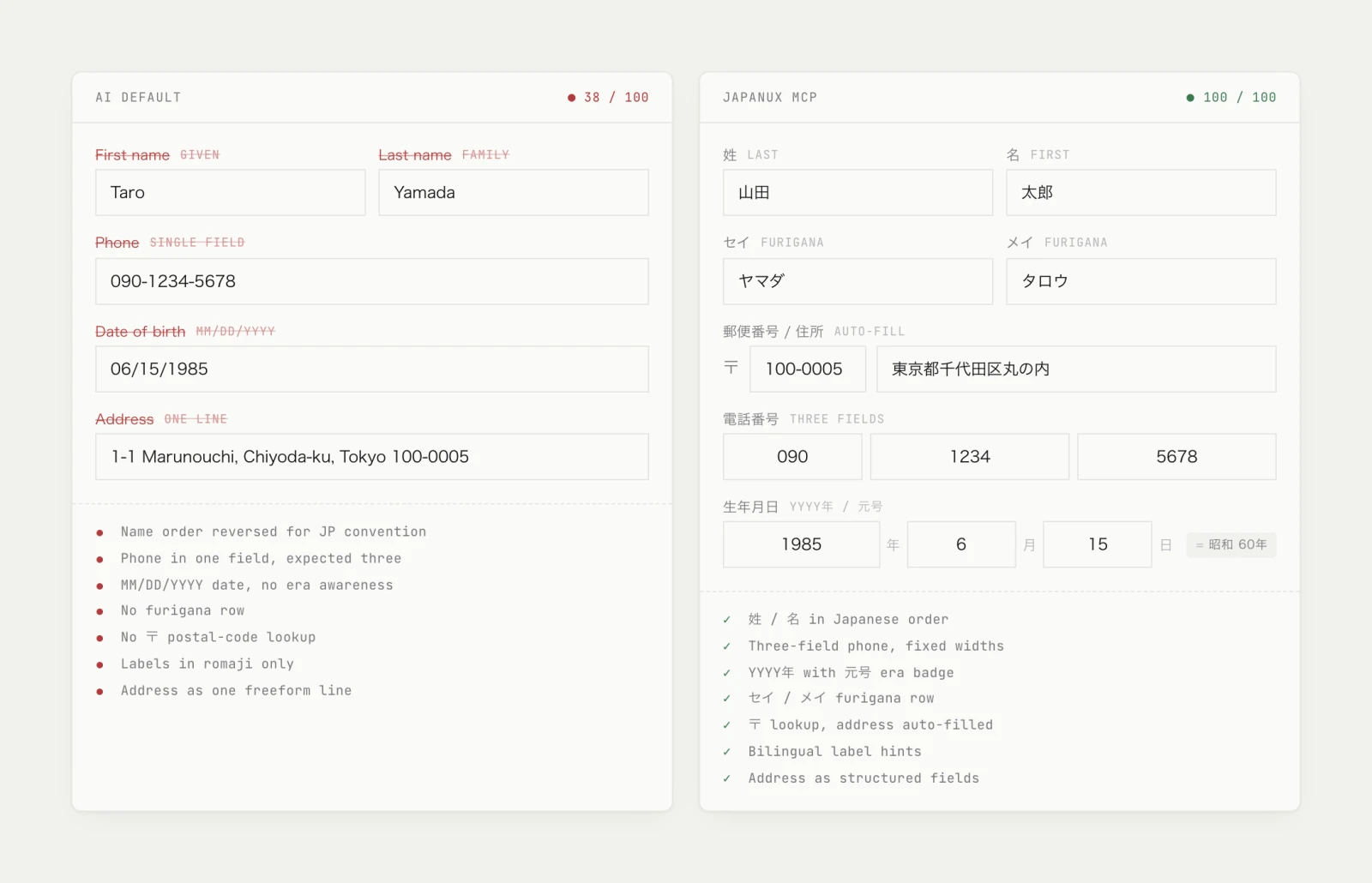The image size is (1372, 883).
Task: Click the red 38 / 100 score
Action: click(x=608, y=98)
